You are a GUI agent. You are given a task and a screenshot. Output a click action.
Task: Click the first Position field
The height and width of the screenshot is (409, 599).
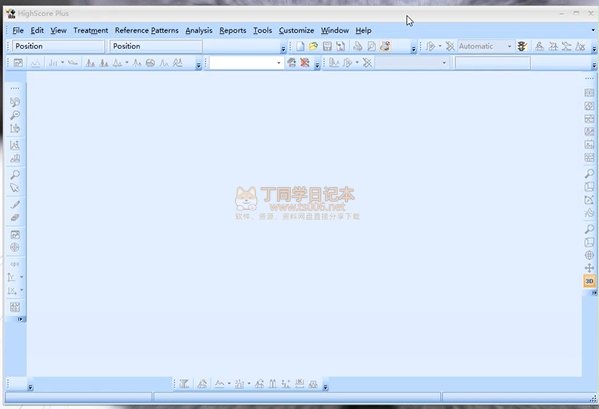coord(58,46)
